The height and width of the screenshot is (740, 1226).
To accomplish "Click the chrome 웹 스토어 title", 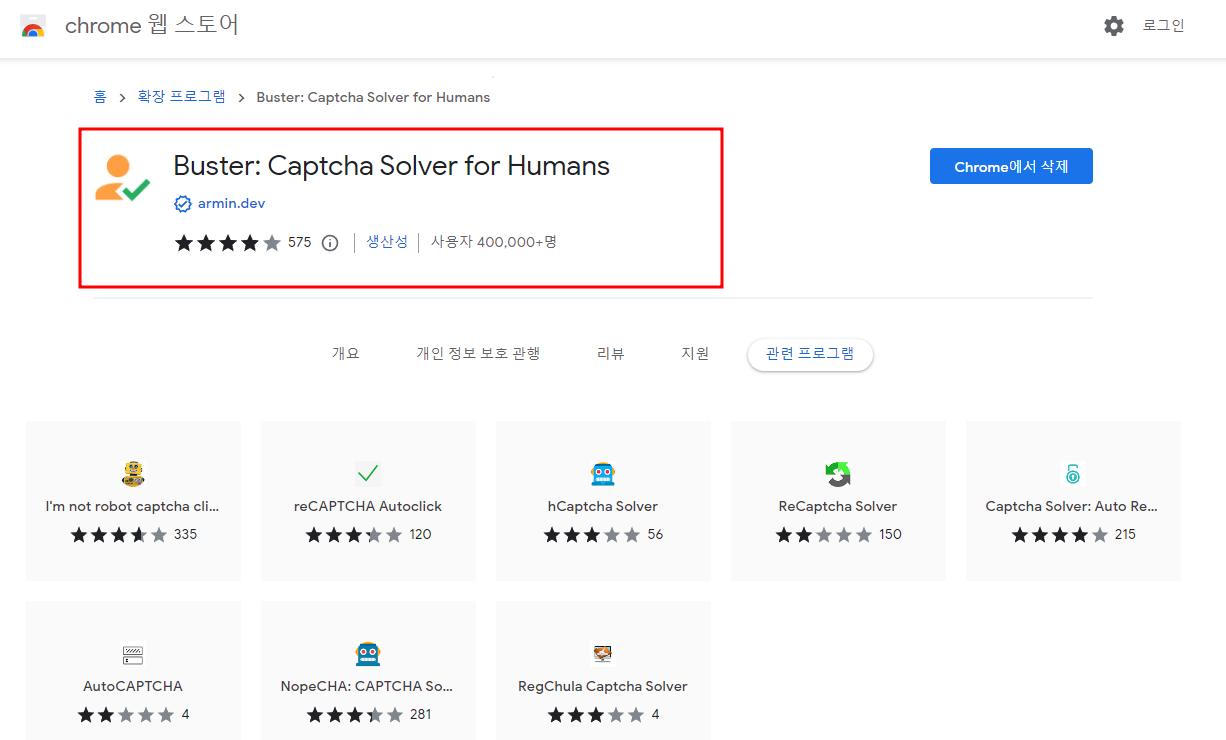I will click(152, 26).
